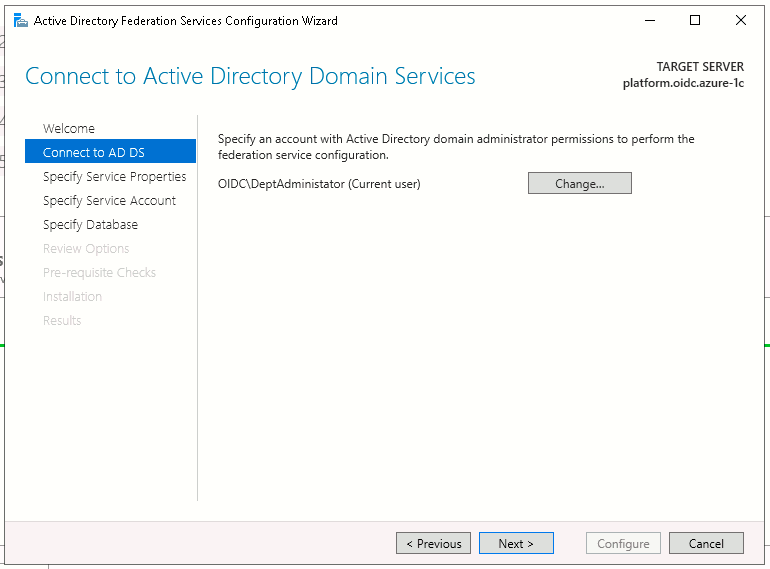The image size is (770, 569).
Task: Open Specify Service Properties step
Action: (x=114, y=176)
